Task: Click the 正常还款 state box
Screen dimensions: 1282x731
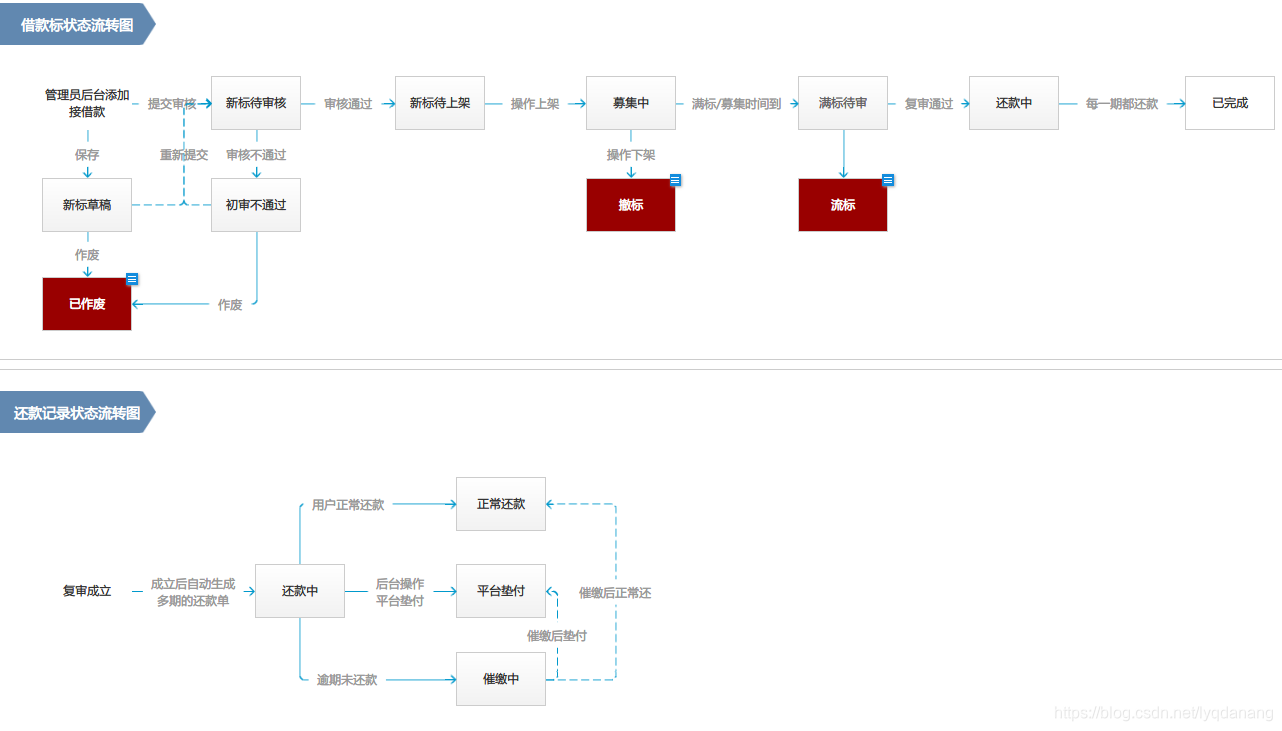Action: 501,504
